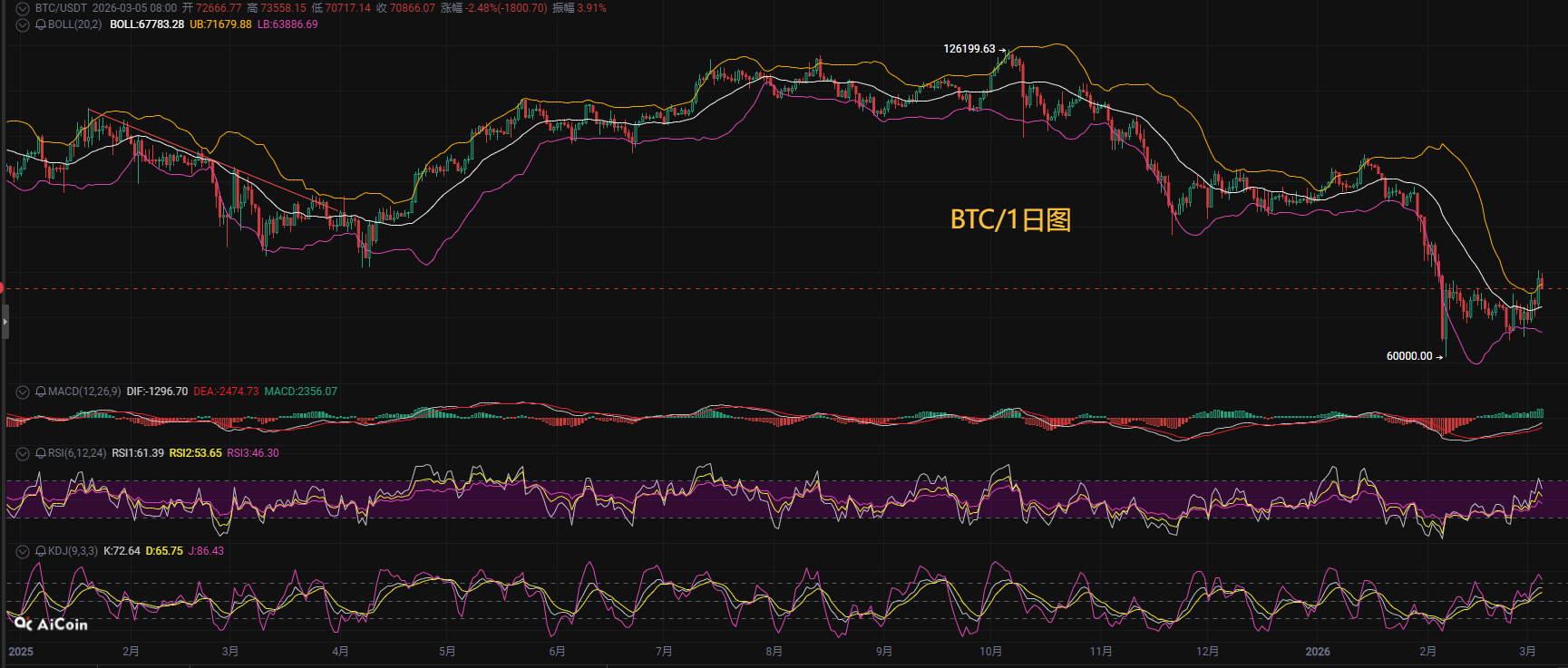1568x668 pixels.
Task: Collapse the MACD indicator panel chevron
Action: (x=23, y=392)
